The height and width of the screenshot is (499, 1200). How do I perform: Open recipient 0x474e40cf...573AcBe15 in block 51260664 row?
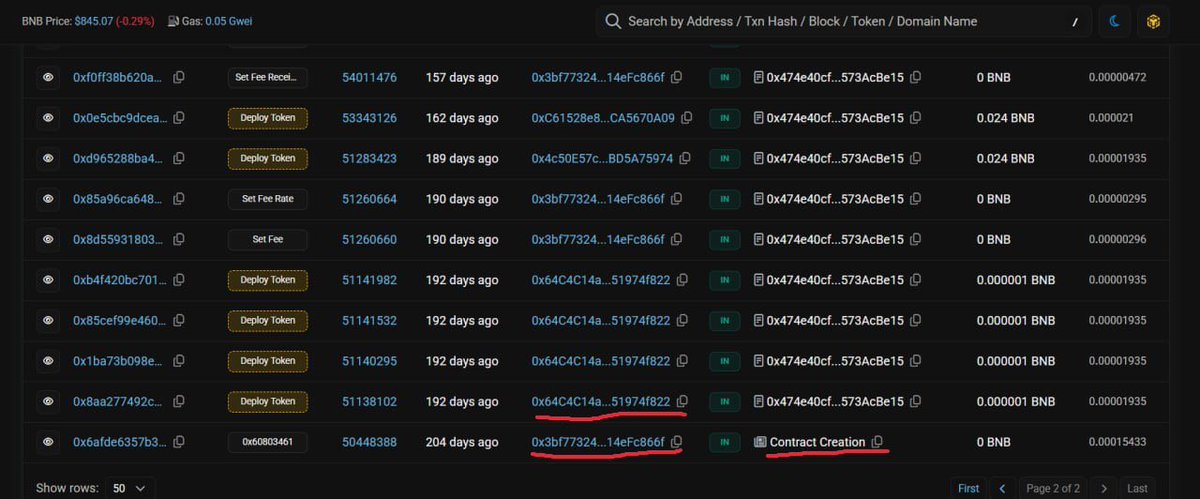tap(835, 199)
